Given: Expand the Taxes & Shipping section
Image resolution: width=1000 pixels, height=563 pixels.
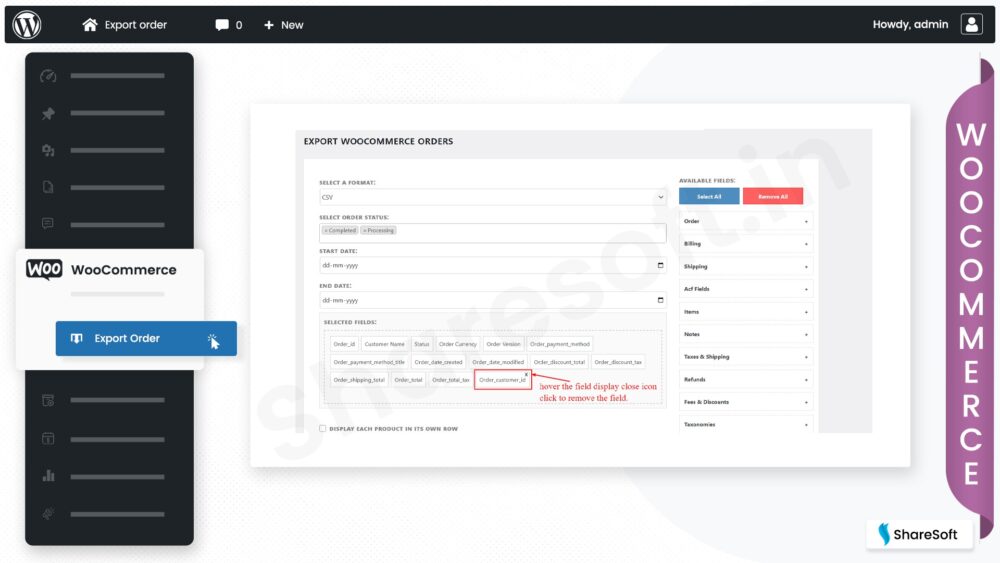Looking at the screenshot, I should coord(746,357).
